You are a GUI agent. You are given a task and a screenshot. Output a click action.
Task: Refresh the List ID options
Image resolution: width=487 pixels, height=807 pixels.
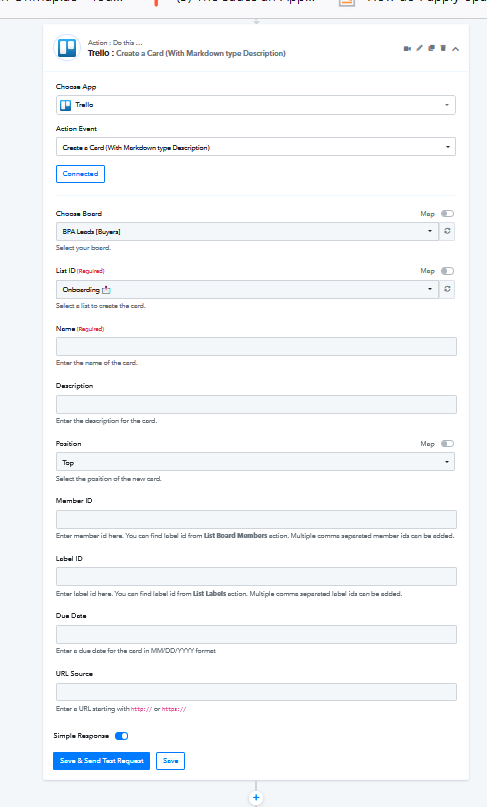tap(447, 289)
